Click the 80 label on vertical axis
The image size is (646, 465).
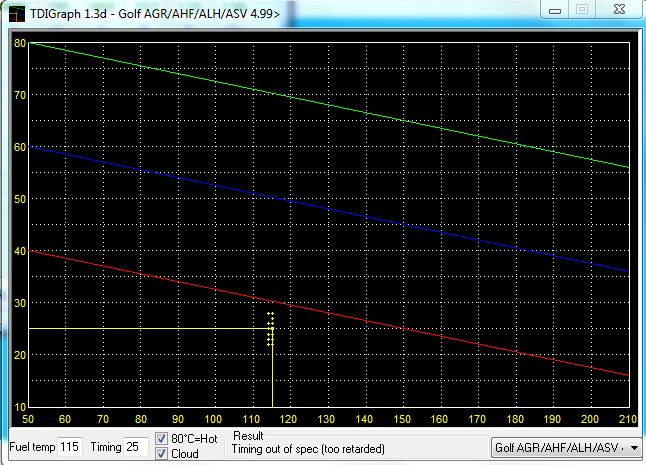click(x=20, y=43)
